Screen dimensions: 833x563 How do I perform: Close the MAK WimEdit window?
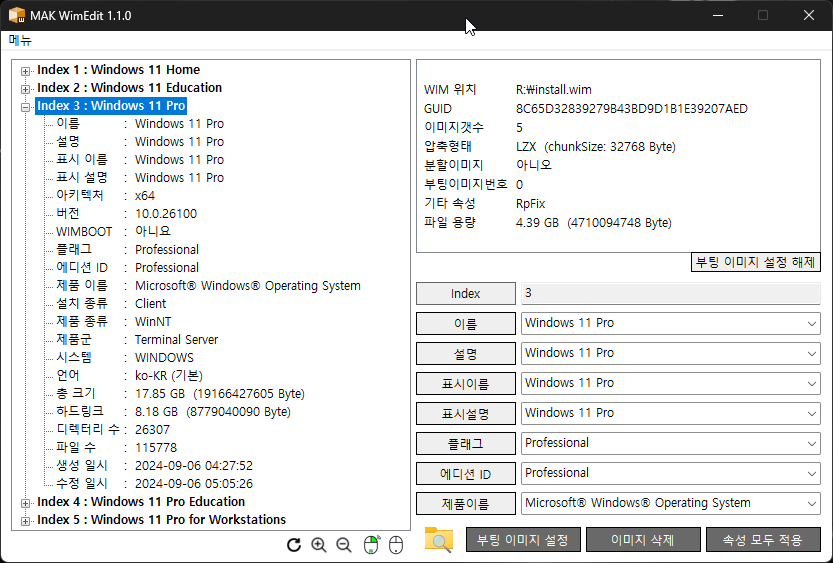[x=809, y=15]
